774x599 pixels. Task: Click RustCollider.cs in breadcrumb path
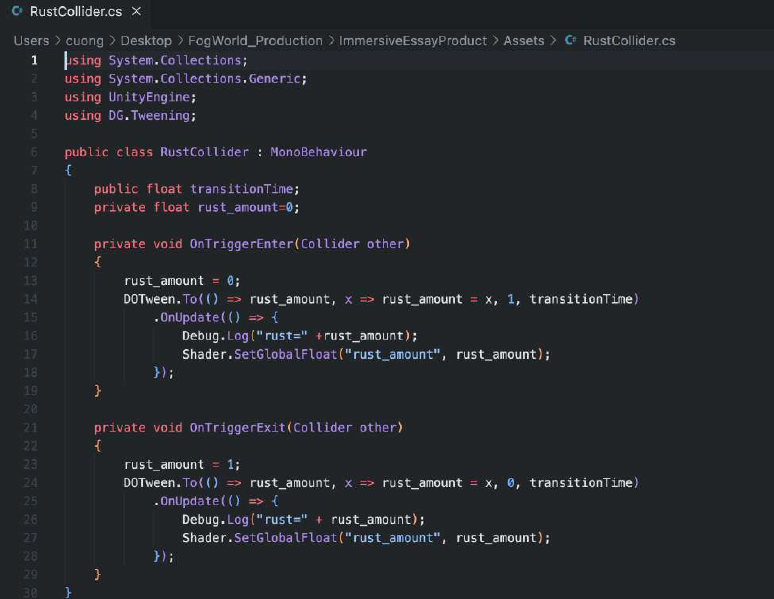[629, 40]
